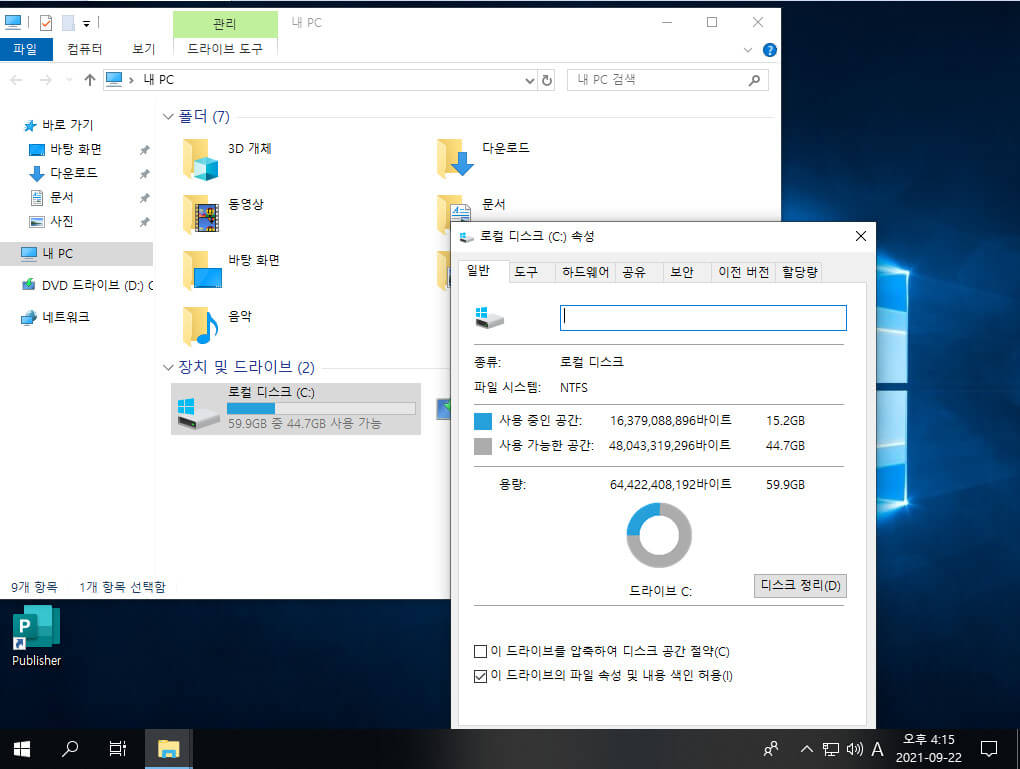Switch to the 도구 tab
The width and height of the screenshot is (1020, 769).
526,272
